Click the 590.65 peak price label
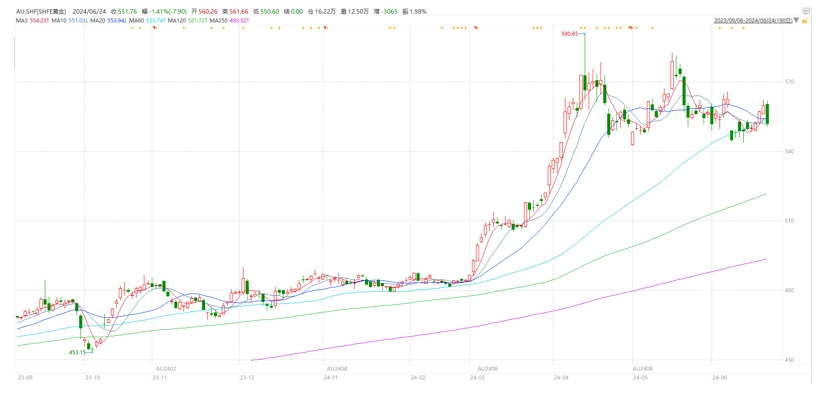Image resolution: width=821 pixels, height=397 pixels. (569, 34)
